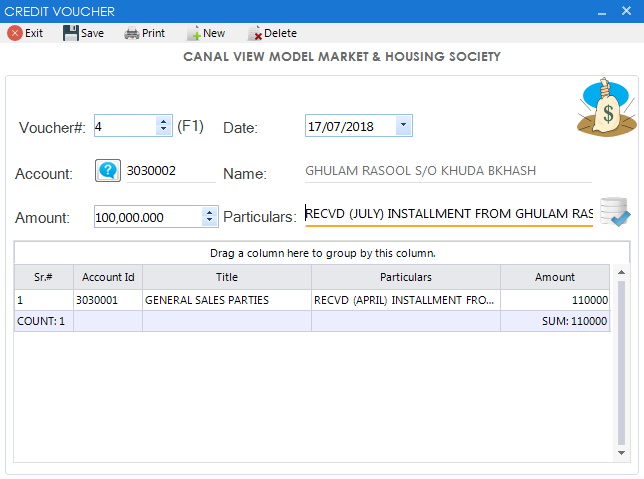644x479 pixels.
Task: Sort by Amount column header
Action: [x=554, y=277]
